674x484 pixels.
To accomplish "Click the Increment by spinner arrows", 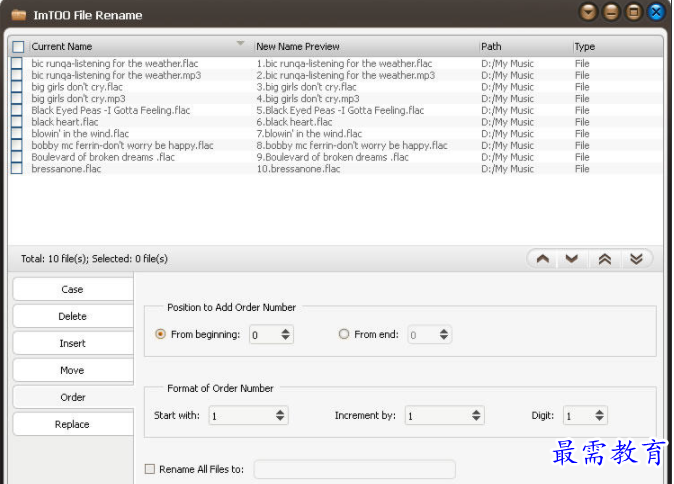I will [476, 415].
